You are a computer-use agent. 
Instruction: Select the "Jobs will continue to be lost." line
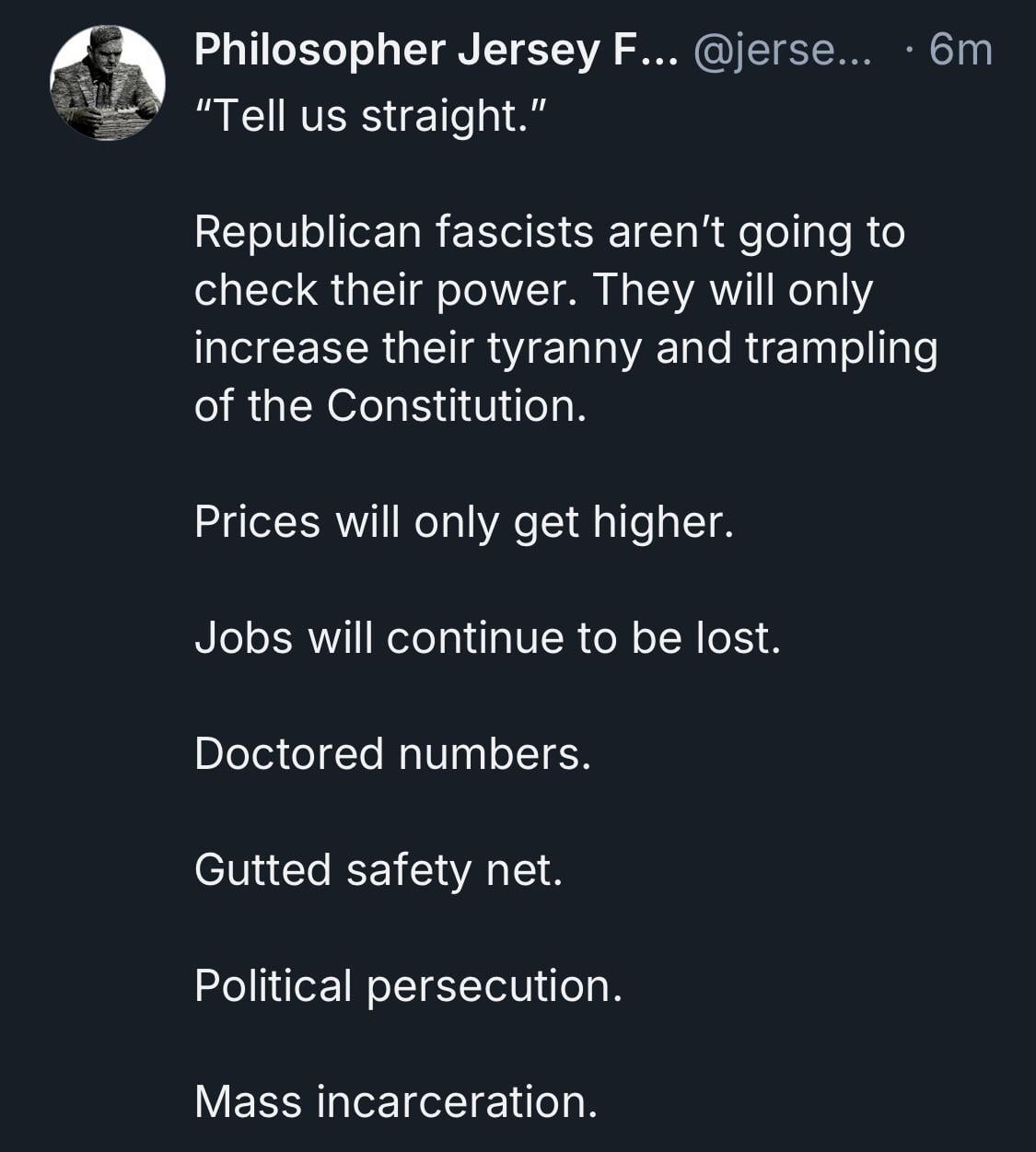click(x=487, y=638)
